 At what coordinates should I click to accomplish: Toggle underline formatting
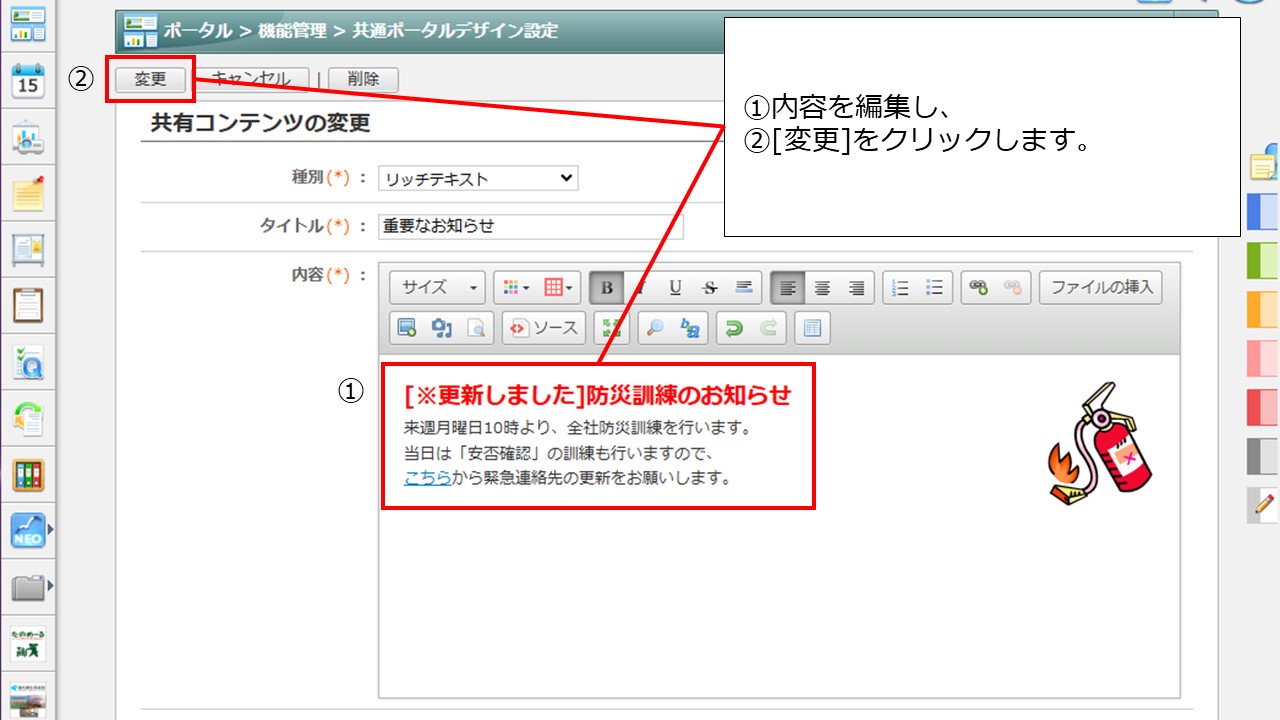[x=675, y=288]
